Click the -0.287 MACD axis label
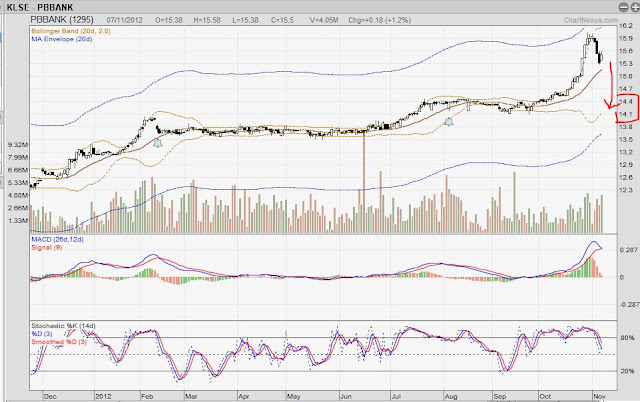The width and height of the screenshot is (640, 402). tap(629, 305)
